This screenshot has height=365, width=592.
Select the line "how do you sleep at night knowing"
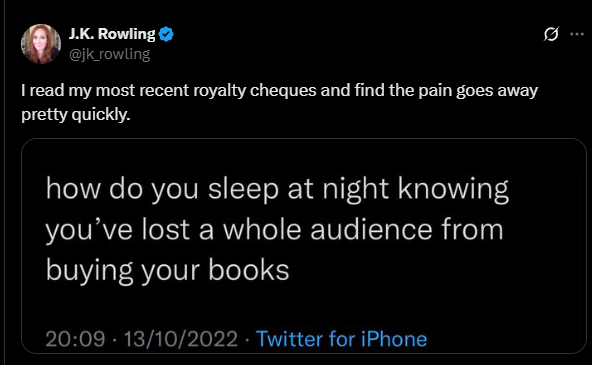[277, 189]
